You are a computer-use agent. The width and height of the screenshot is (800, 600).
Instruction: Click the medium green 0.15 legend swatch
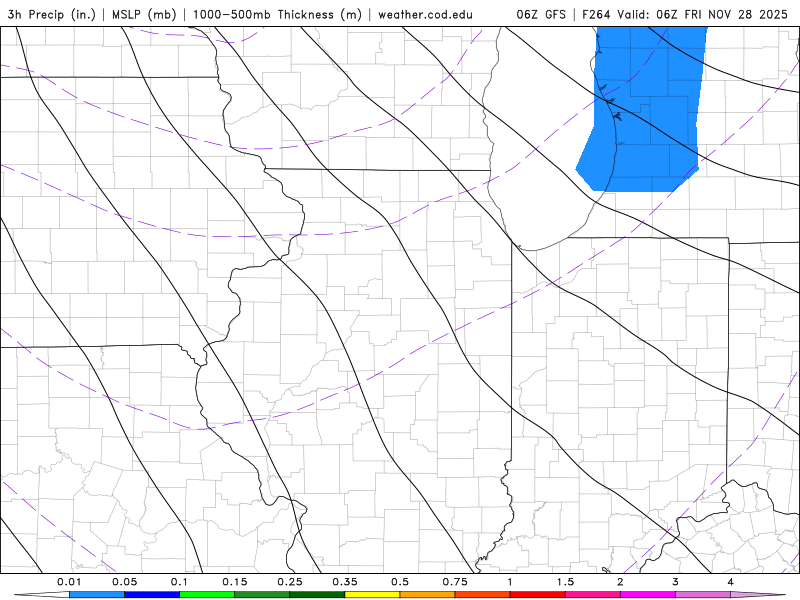262,595
